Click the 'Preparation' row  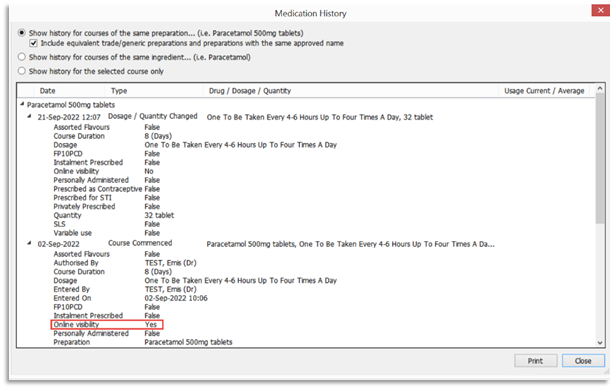[143, 342]
